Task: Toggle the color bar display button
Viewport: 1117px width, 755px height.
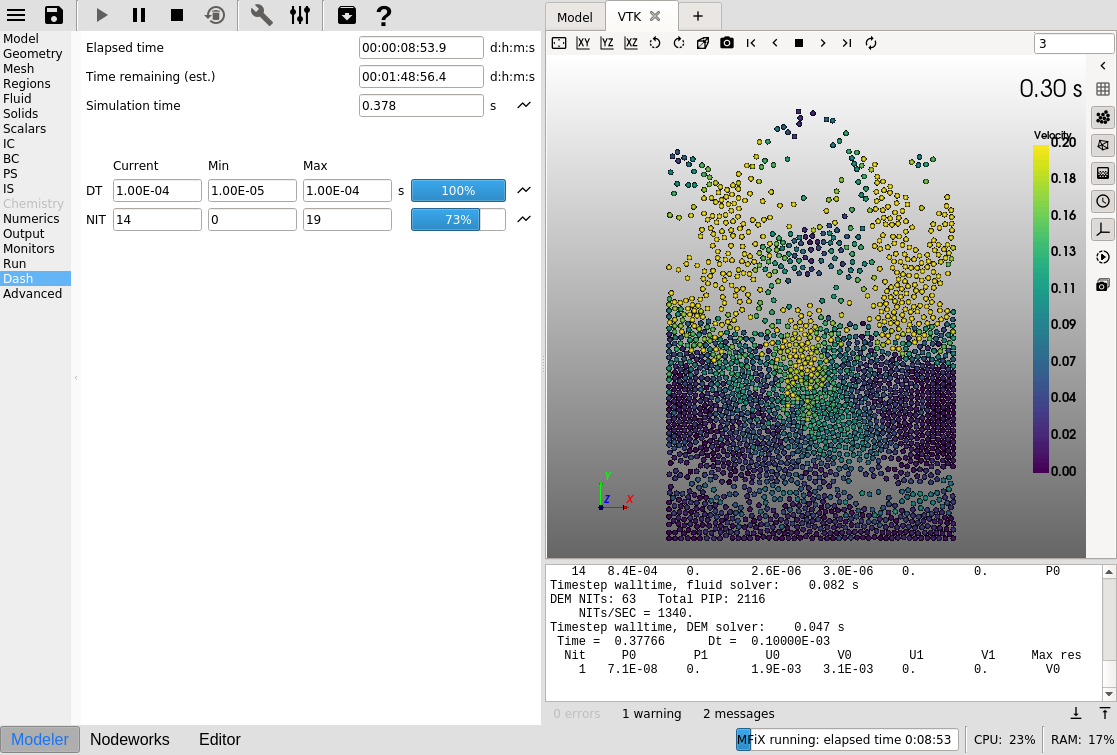Action: pyautogui.click(x=1103, y=173)
